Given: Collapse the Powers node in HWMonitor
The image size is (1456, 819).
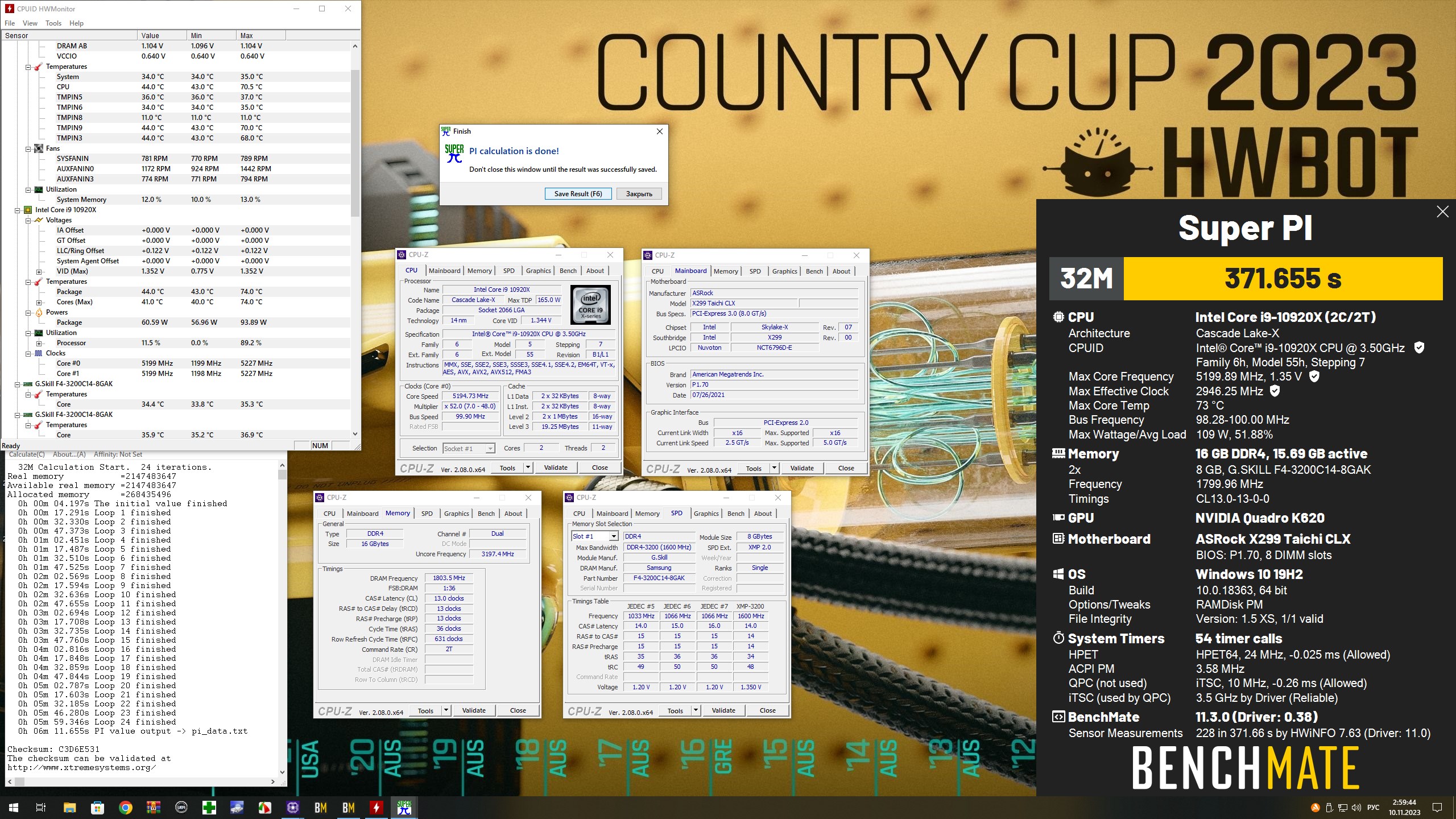Looking at the screenshot, I should [28, 312].
